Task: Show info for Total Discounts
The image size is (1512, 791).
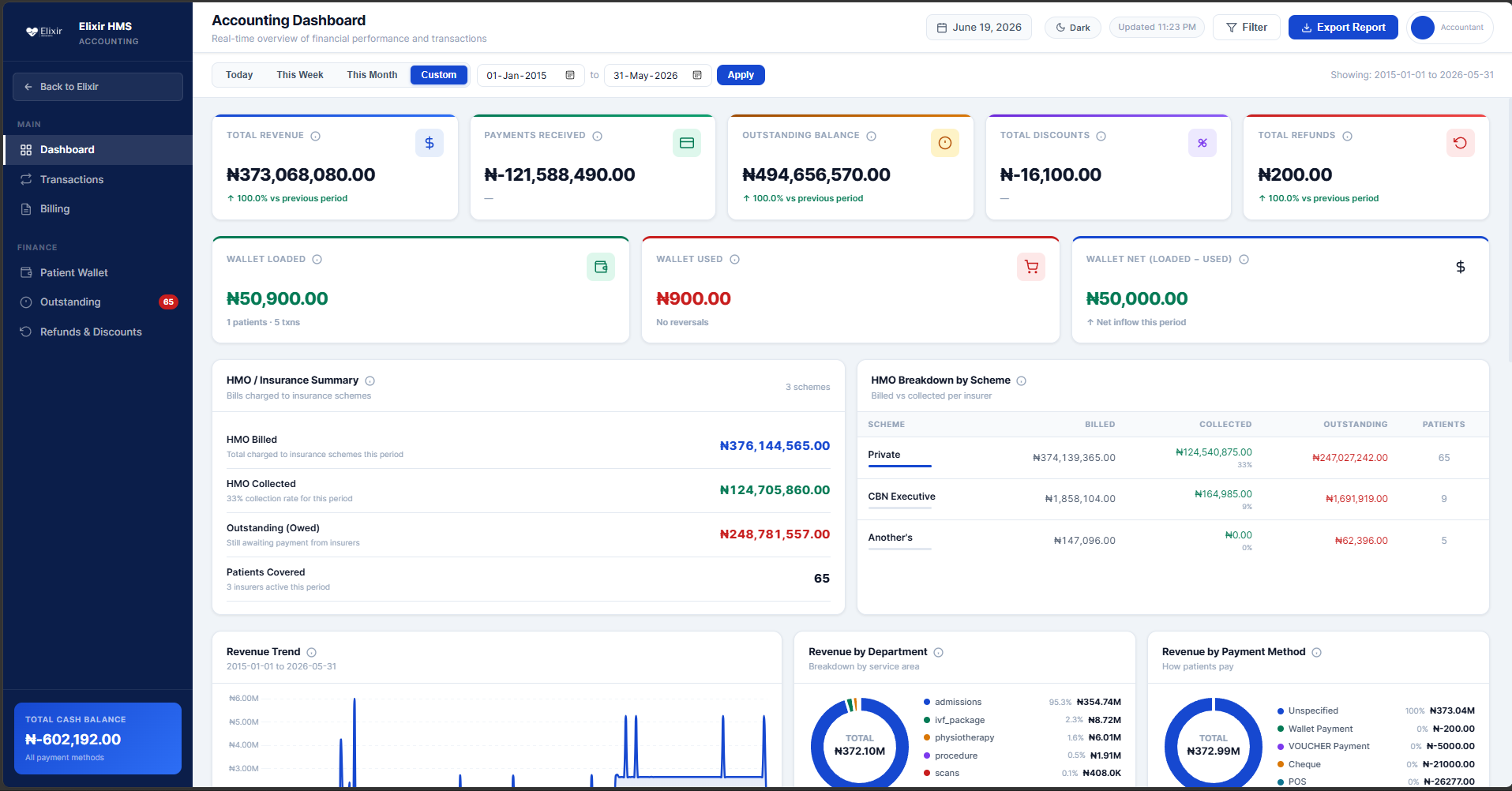Action: [x=1101, y=136]
